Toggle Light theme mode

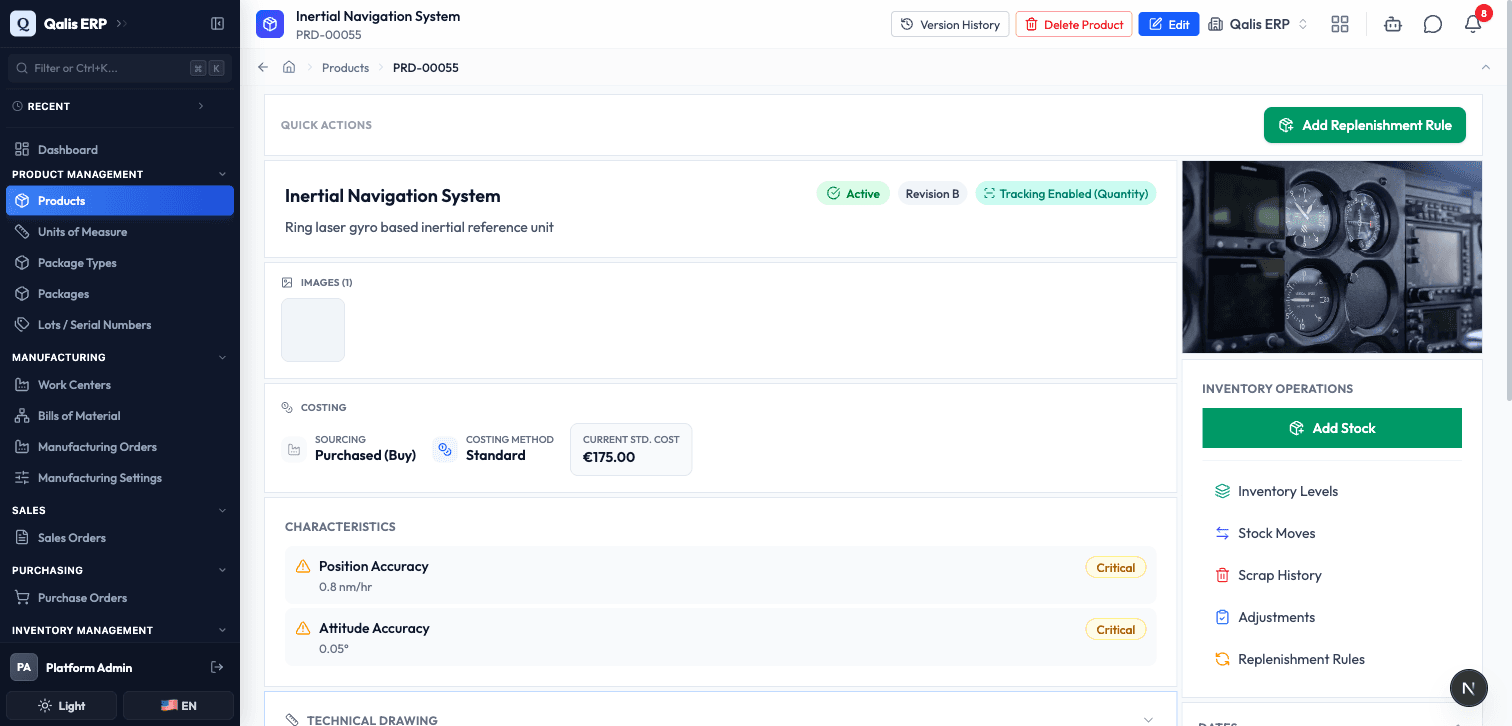[62, 705]
